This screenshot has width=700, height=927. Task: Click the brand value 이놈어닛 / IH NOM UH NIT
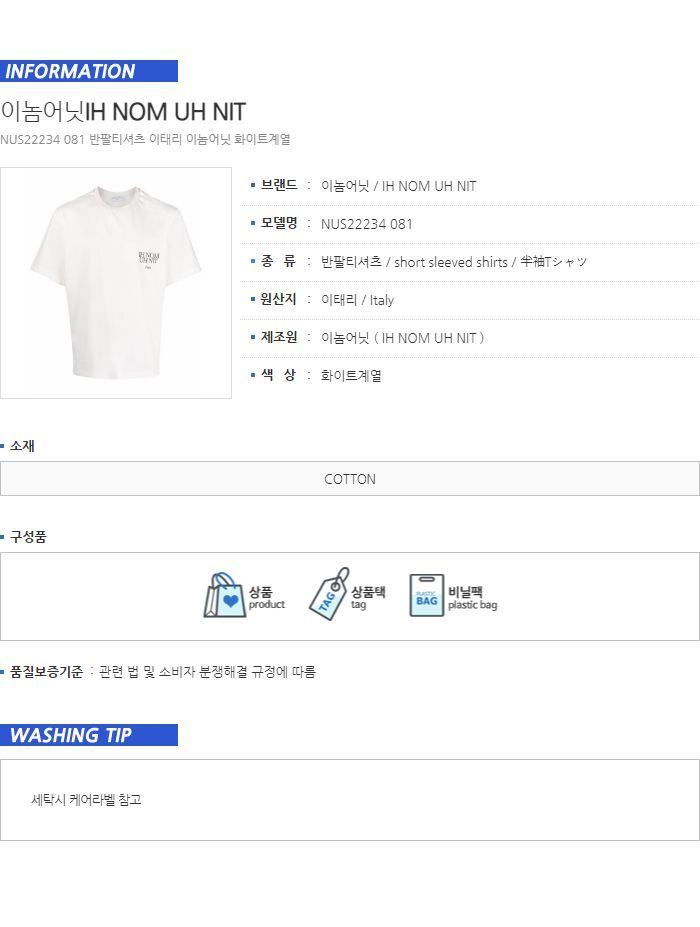click(x=398, y=186)
